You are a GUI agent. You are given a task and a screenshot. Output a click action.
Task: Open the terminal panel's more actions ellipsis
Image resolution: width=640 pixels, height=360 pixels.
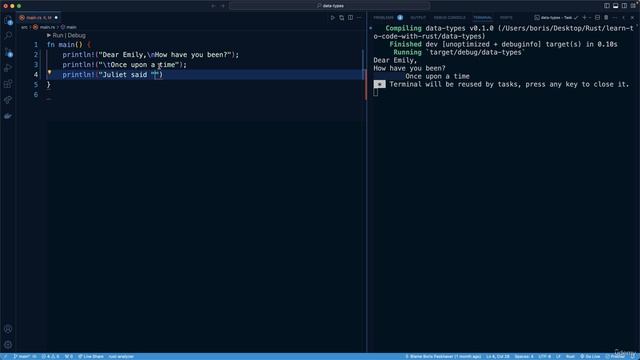(615, 18)
